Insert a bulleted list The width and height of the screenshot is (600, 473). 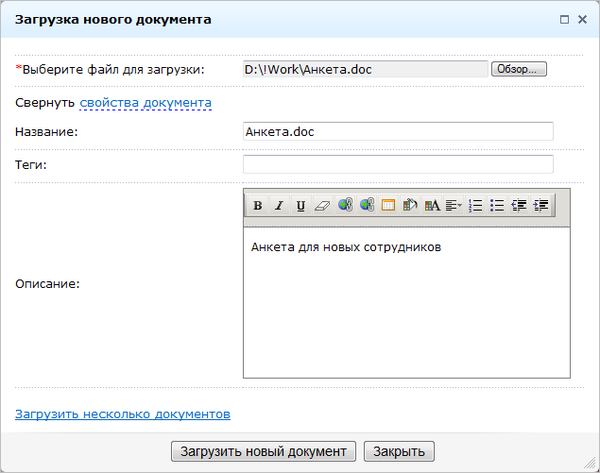497,205
